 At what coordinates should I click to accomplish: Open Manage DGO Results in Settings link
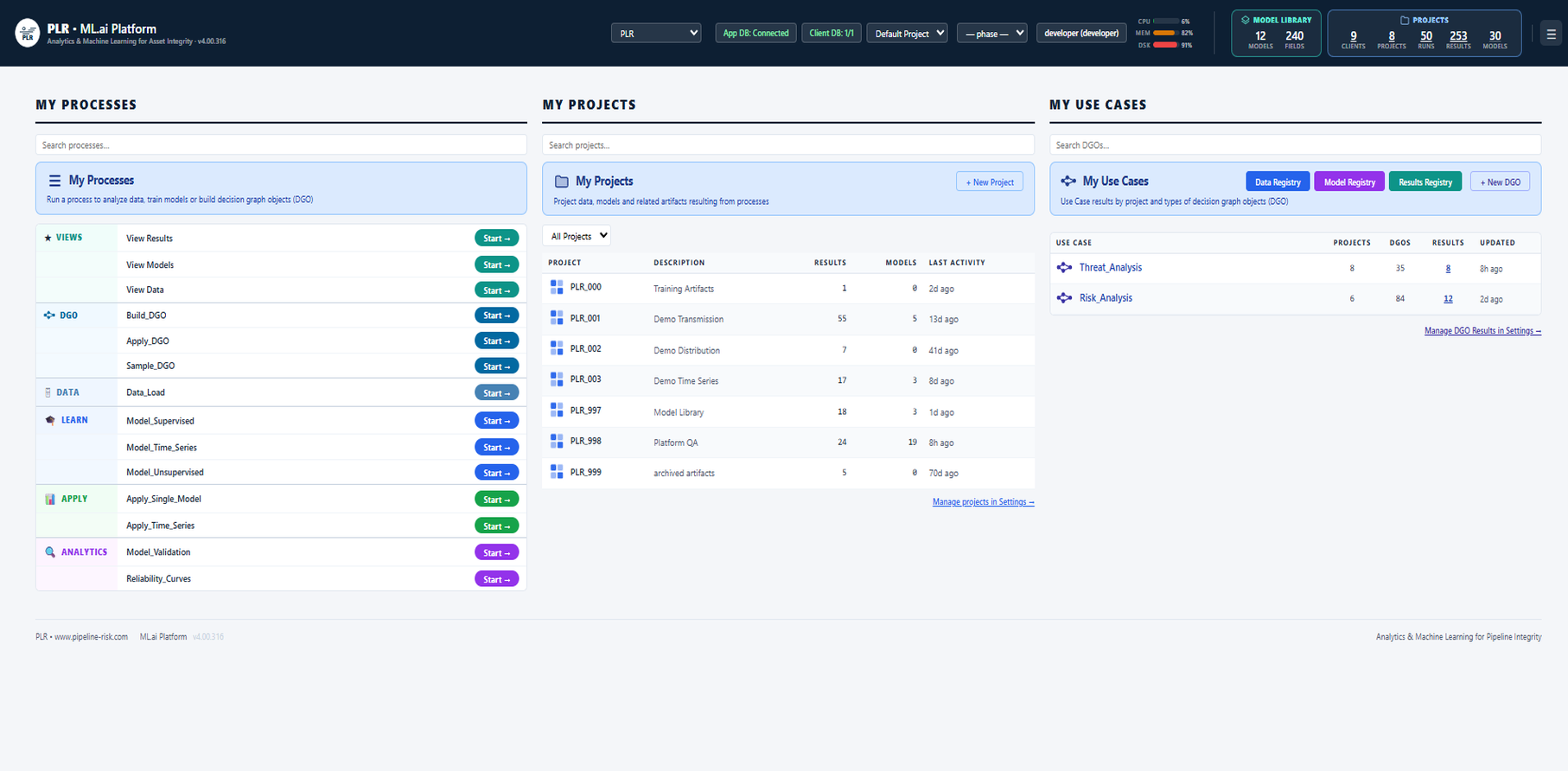point(1482,330)
